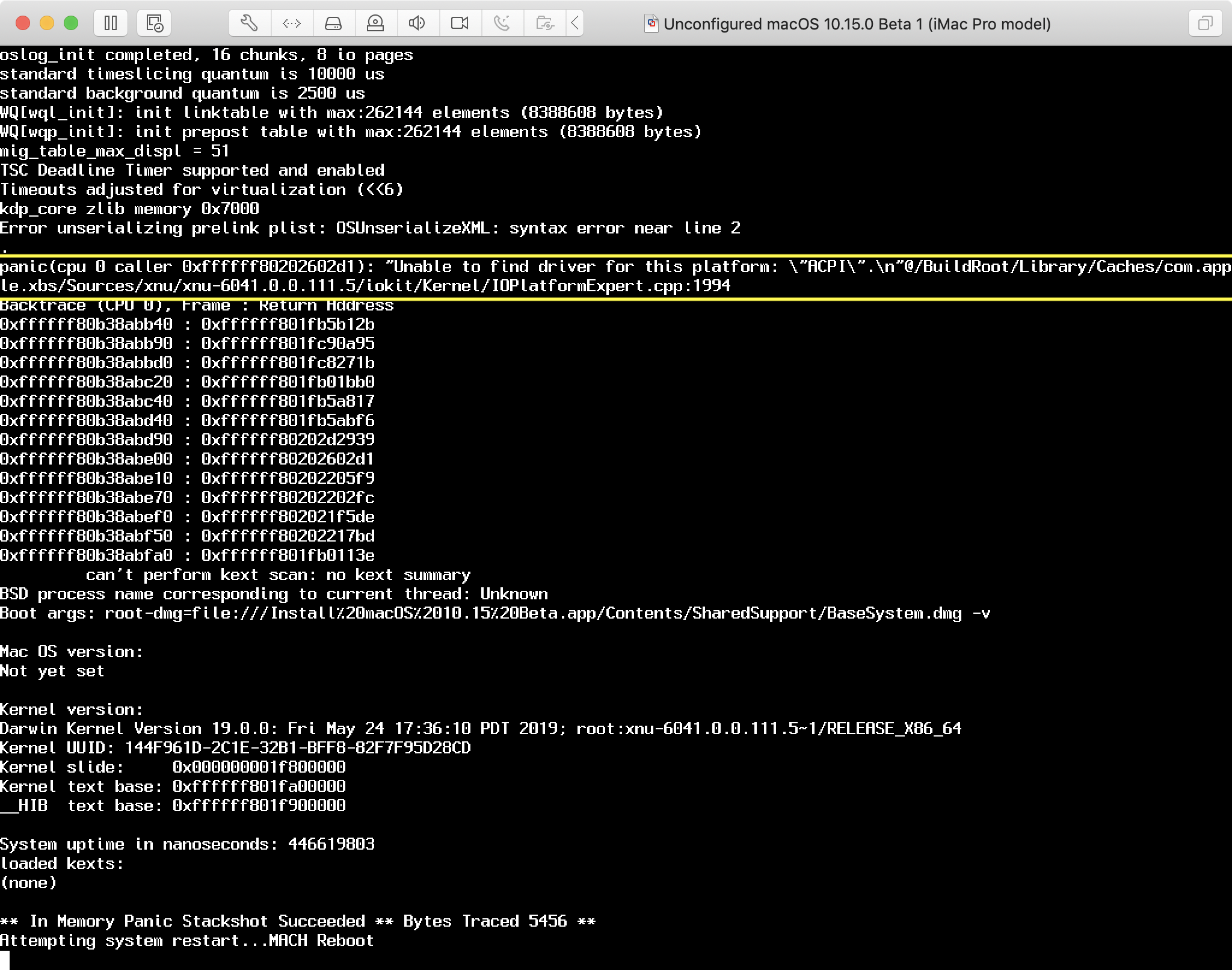Click the sound card speaker icon
Image resolution: width=1232 pixels, height=970 pixels.
(x=417, y=23)
